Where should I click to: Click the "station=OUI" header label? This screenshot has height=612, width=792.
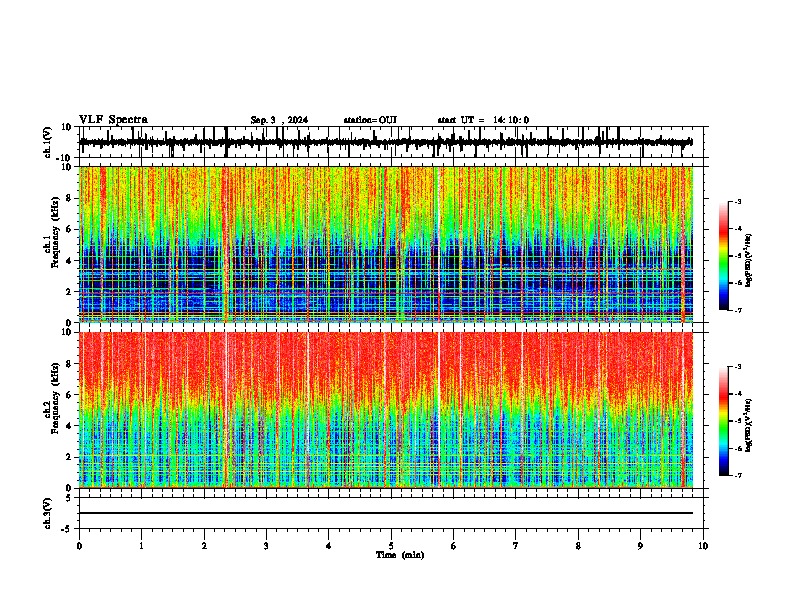coord(370,120)
